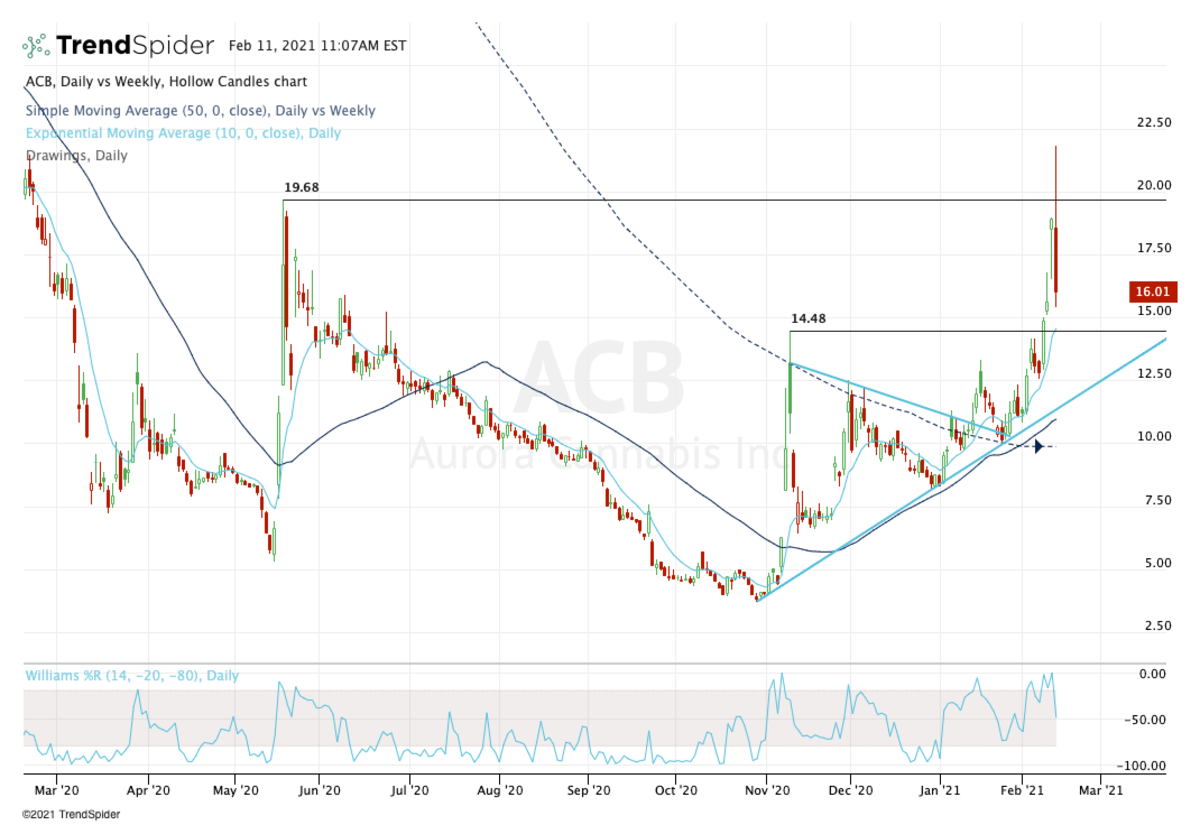The image size is (1200, 825).
Task: Click the ACB Daily vs Weekly chart title
Action: tap(165, 81)
